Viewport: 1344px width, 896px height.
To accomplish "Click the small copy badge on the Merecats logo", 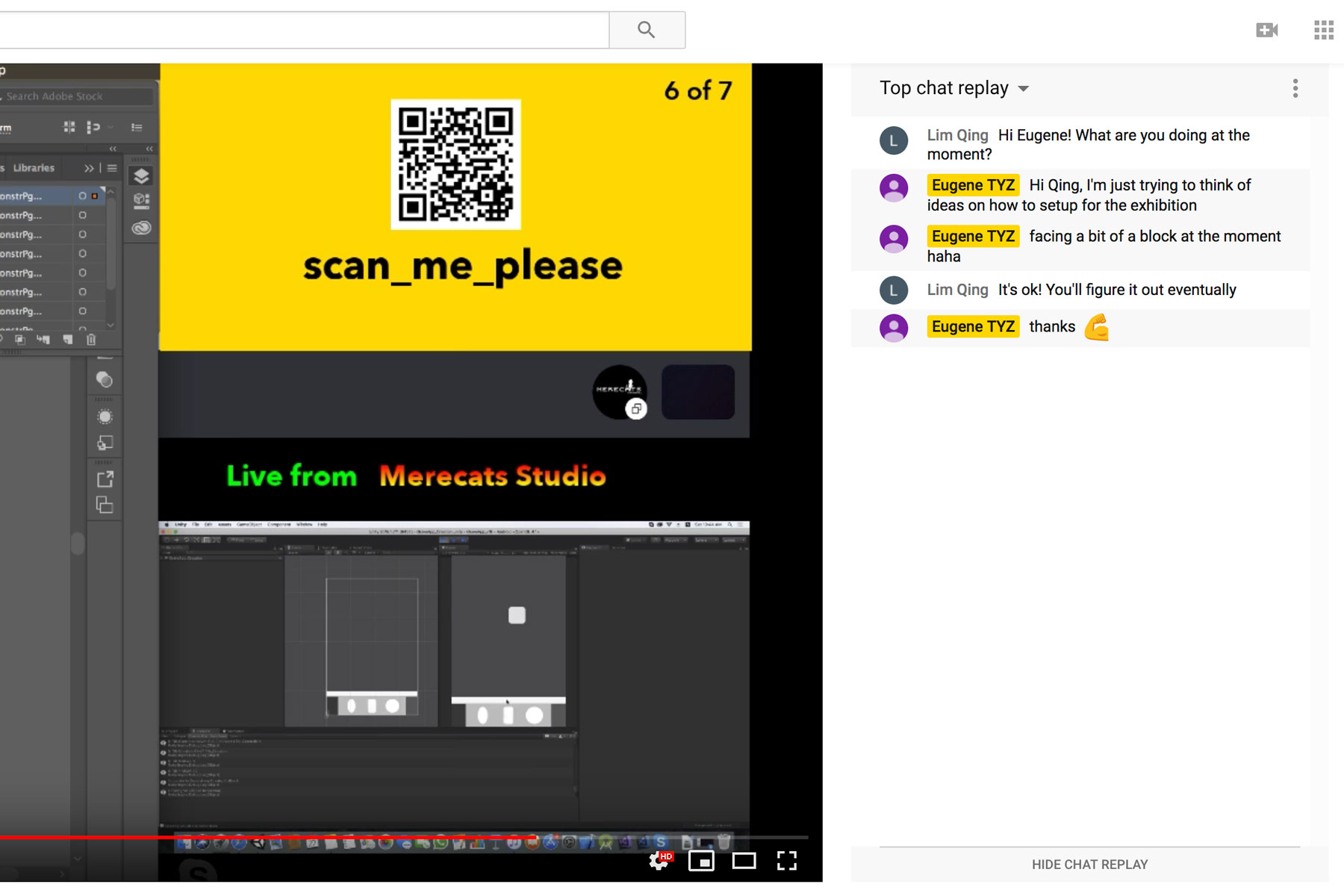I will (x=636, y=408).
